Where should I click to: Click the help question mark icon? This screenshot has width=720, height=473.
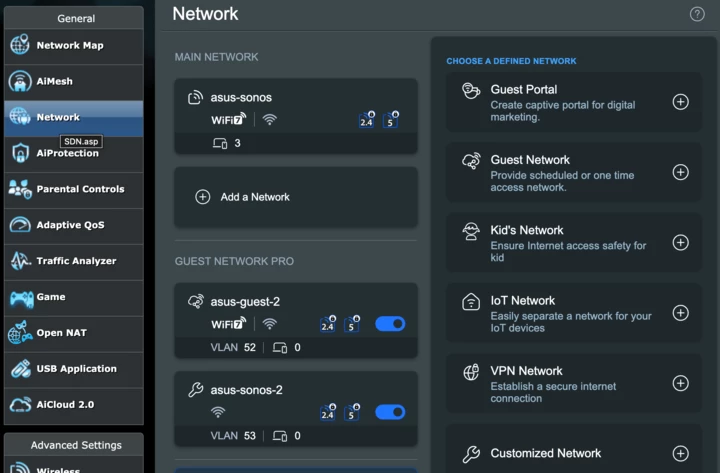pyautogui.click(x=697, y=14)
